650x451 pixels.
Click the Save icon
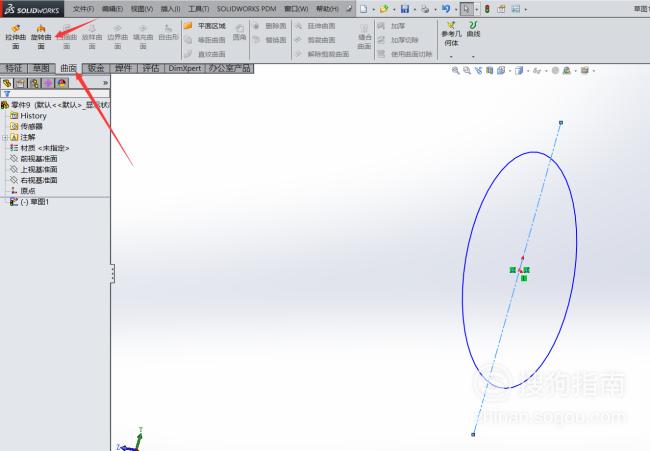click(405, 9)
